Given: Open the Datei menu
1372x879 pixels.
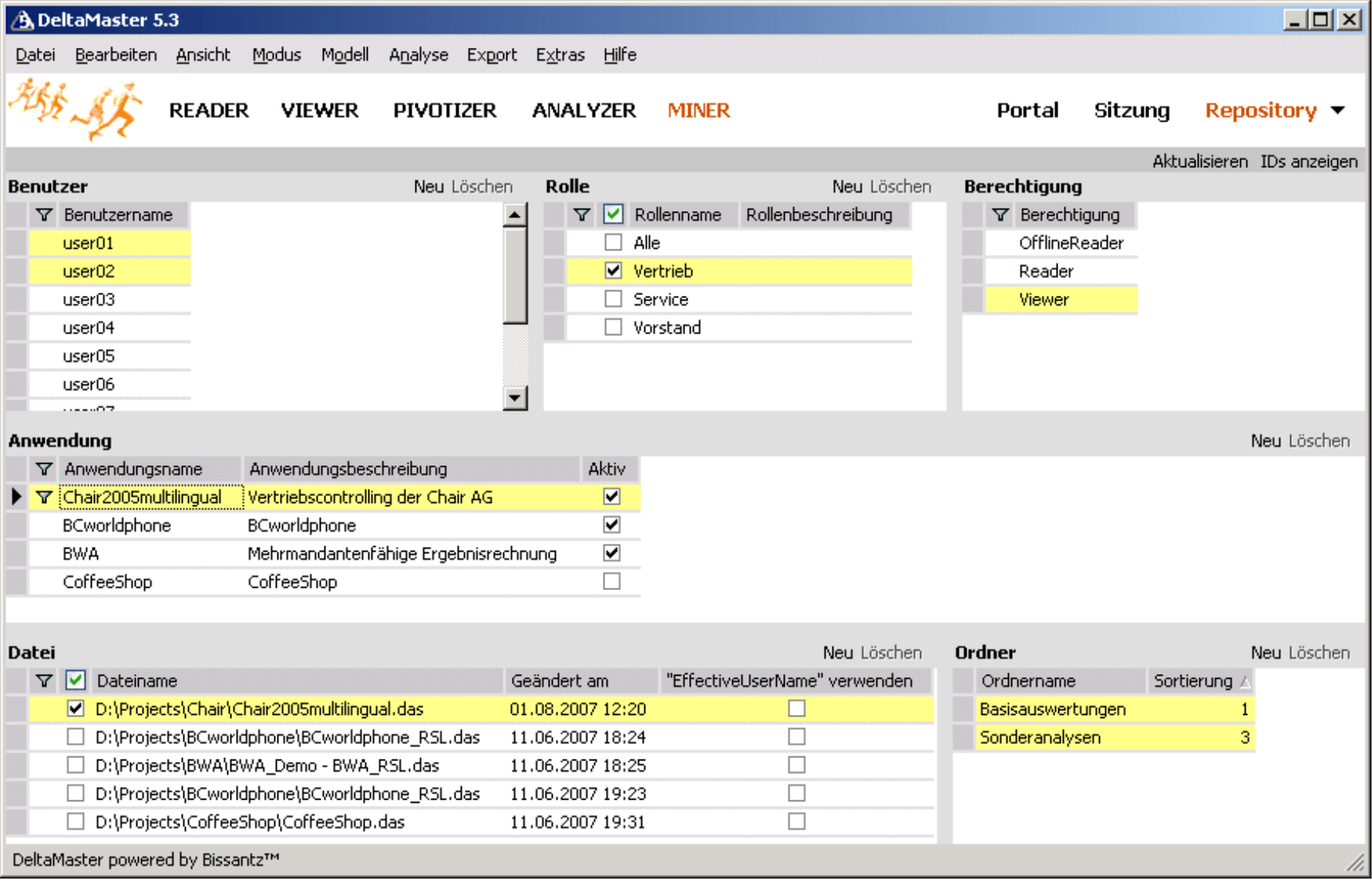Looking at the screenshot, I should tap(35, 55).
